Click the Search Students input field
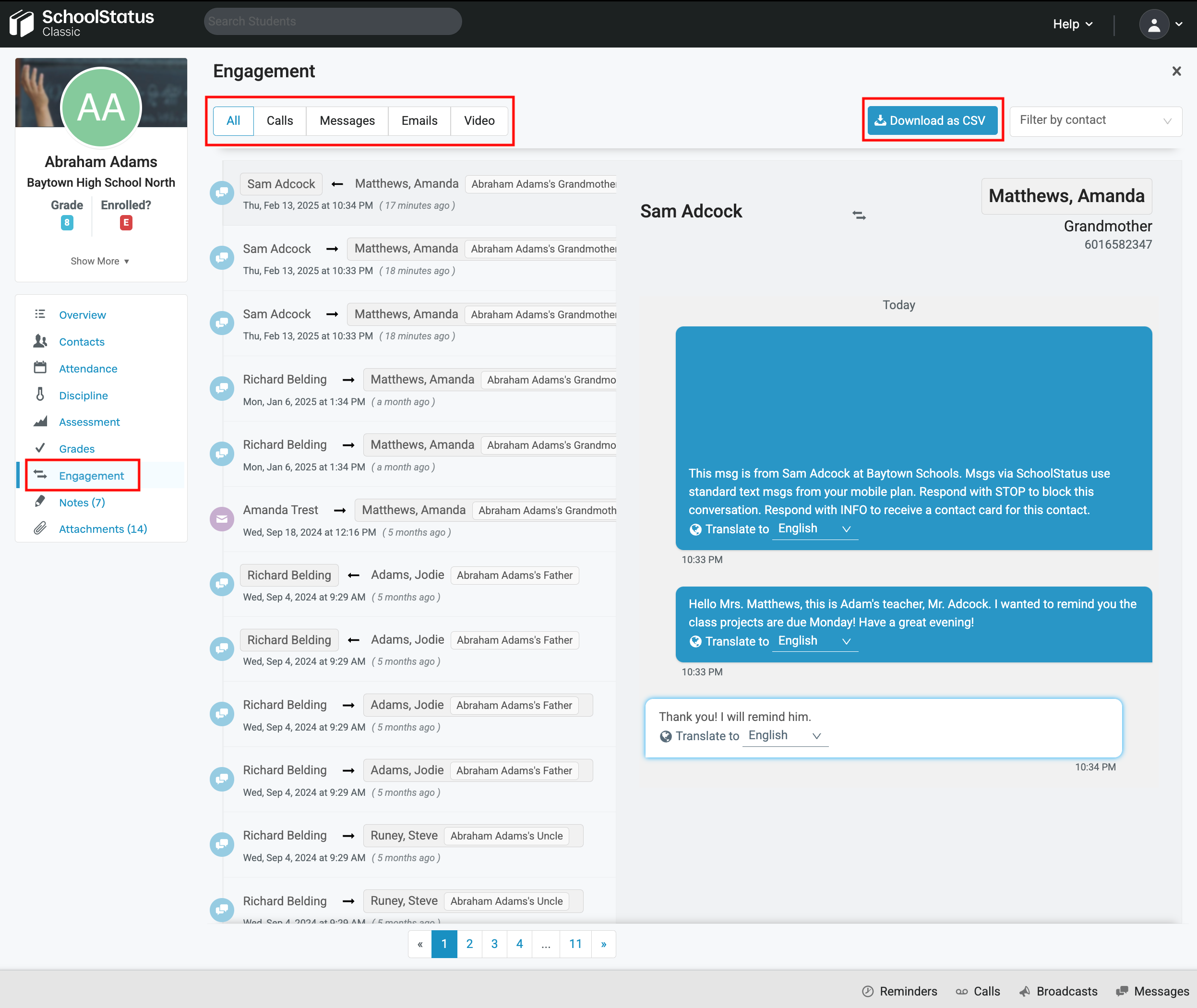This screenshot has width=1197, height=1008. [x=333, y=22]
